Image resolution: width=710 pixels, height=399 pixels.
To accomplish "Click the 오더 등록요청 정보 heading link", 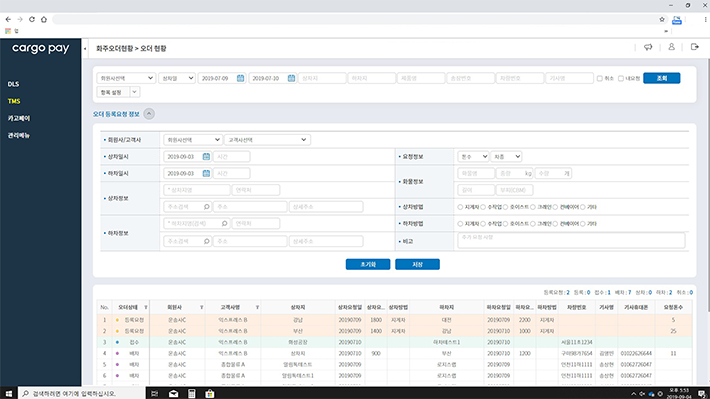I will [116, 114].
